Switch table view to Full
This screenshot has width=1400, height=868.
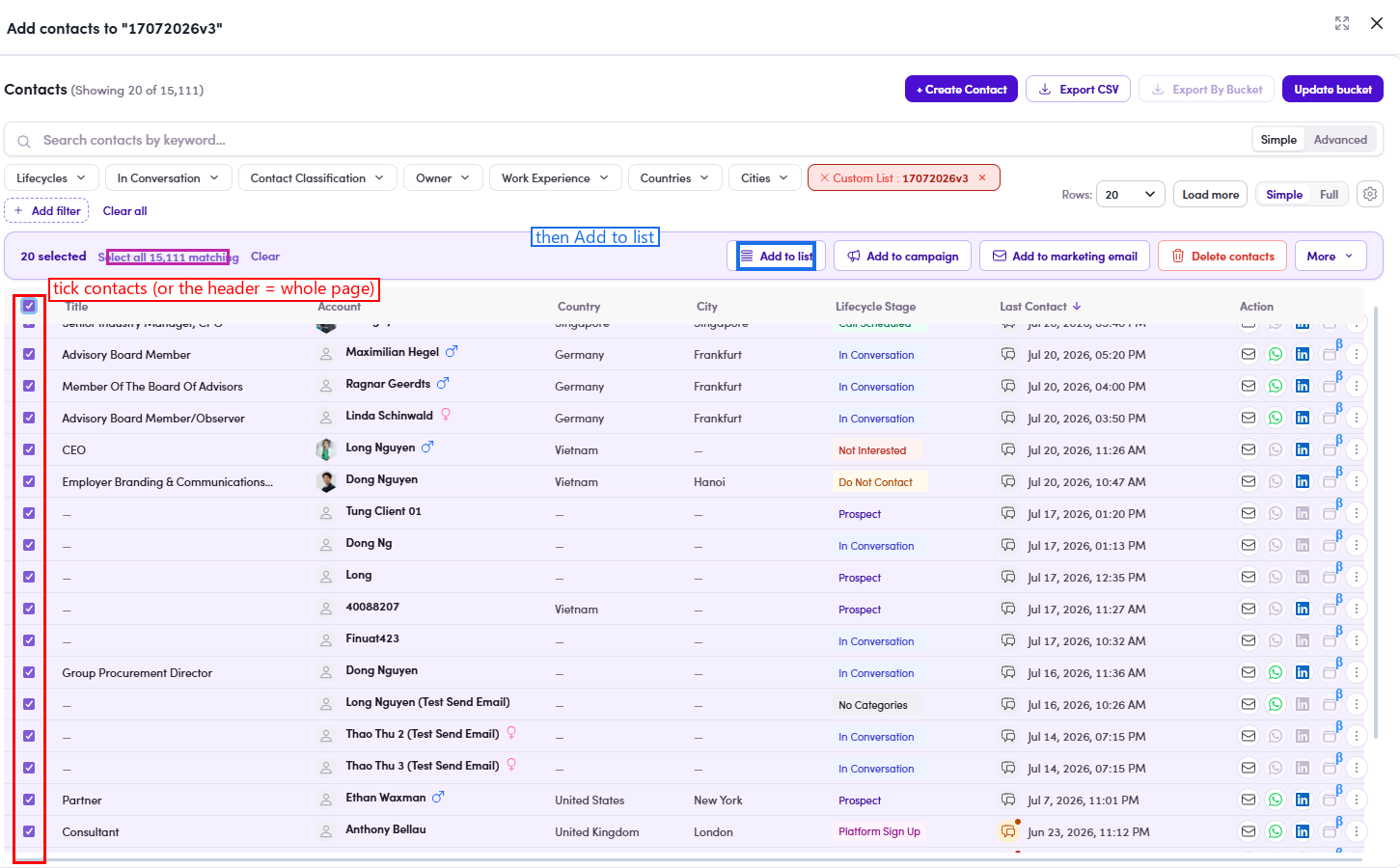click(1329, 195)
